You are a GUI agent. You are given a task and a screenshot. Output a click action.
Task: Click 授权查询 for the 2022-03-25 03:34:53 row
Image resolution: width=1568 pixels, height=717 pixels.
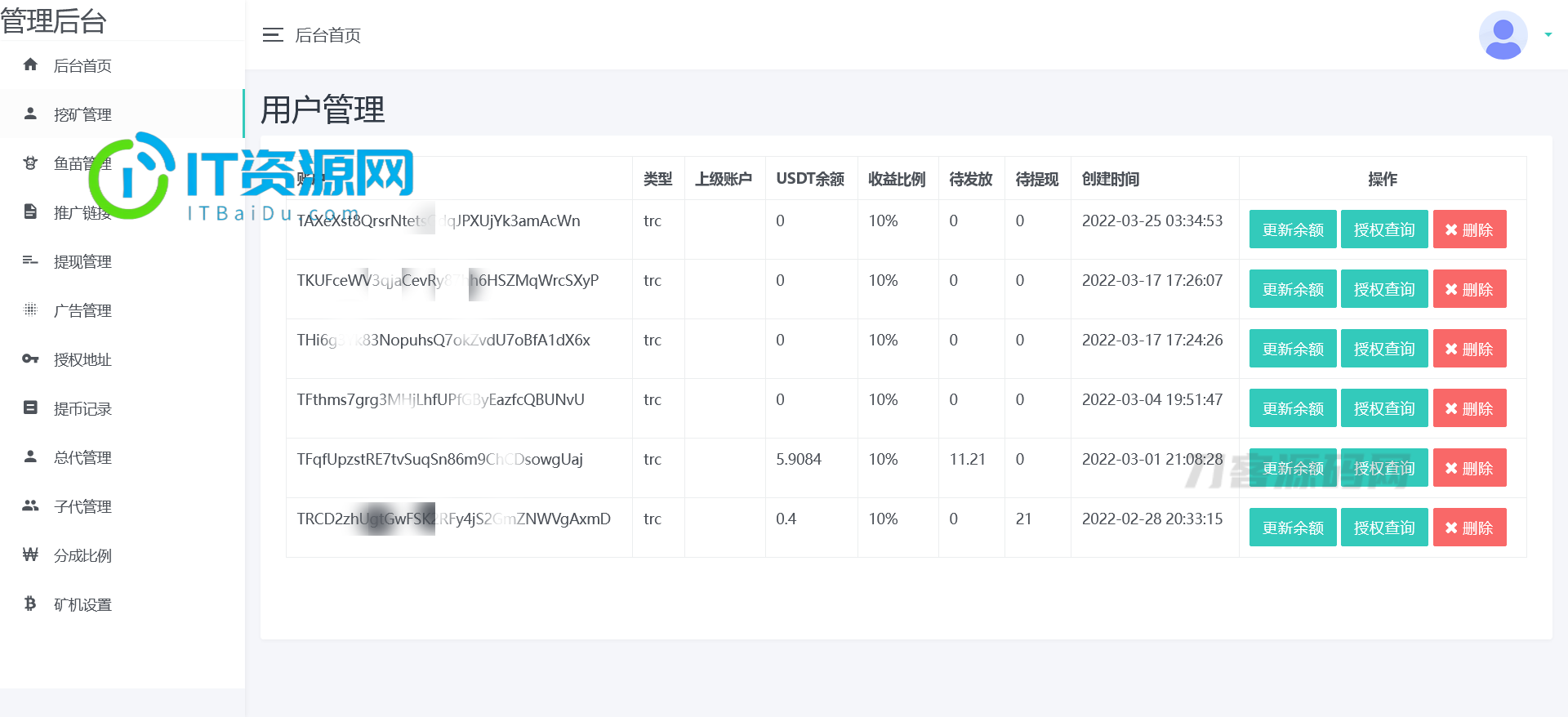point(1384,229)
